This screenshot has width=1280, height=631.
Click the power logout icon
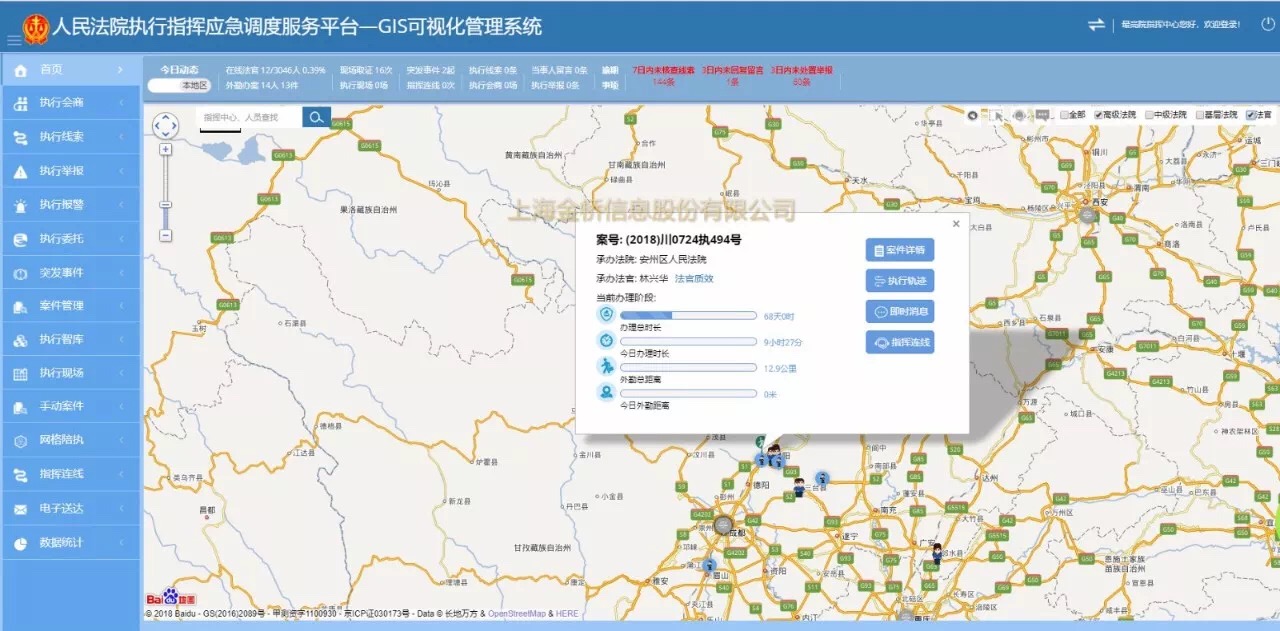[x=1268, y=24]
